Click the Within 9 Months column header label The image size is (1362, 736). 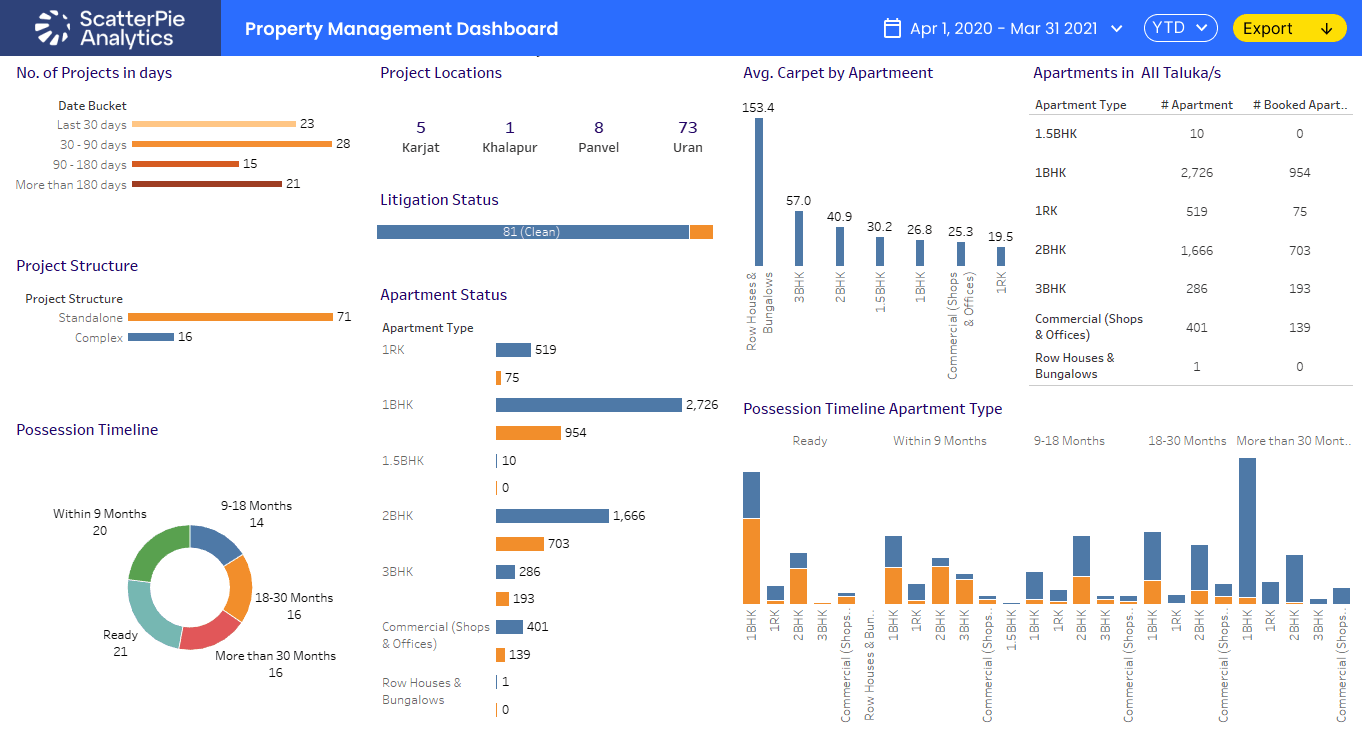[x=939, y=440]
